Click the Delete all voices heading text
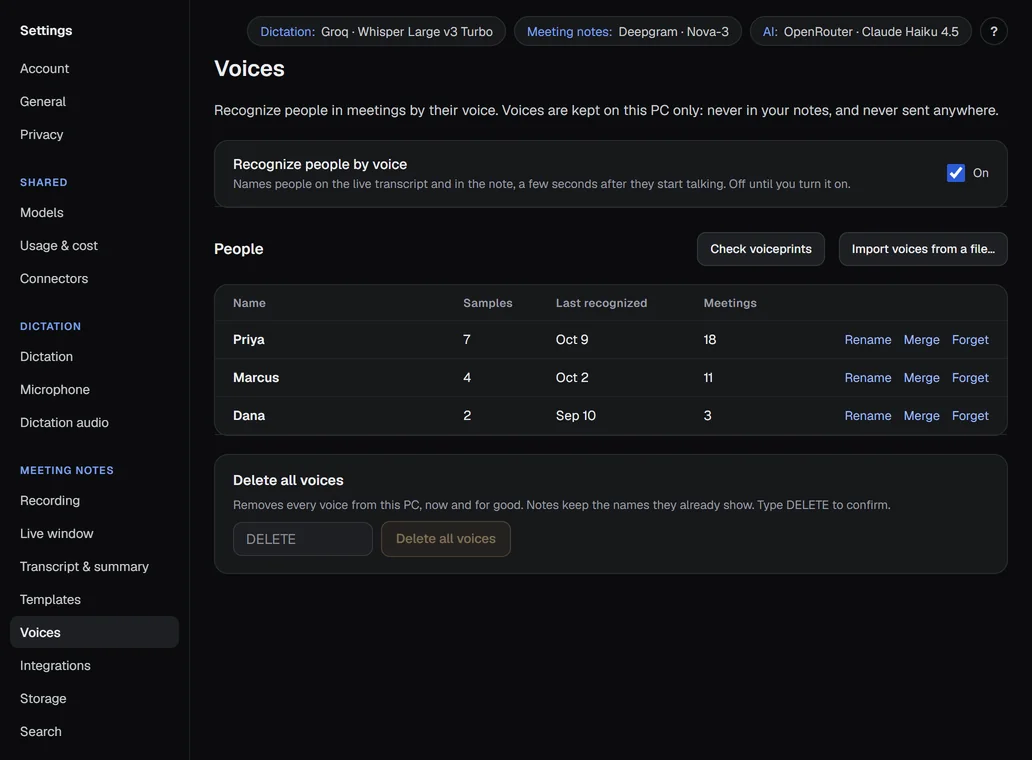The height and width of the screenshot is (760, 1032). coord(288,480)
